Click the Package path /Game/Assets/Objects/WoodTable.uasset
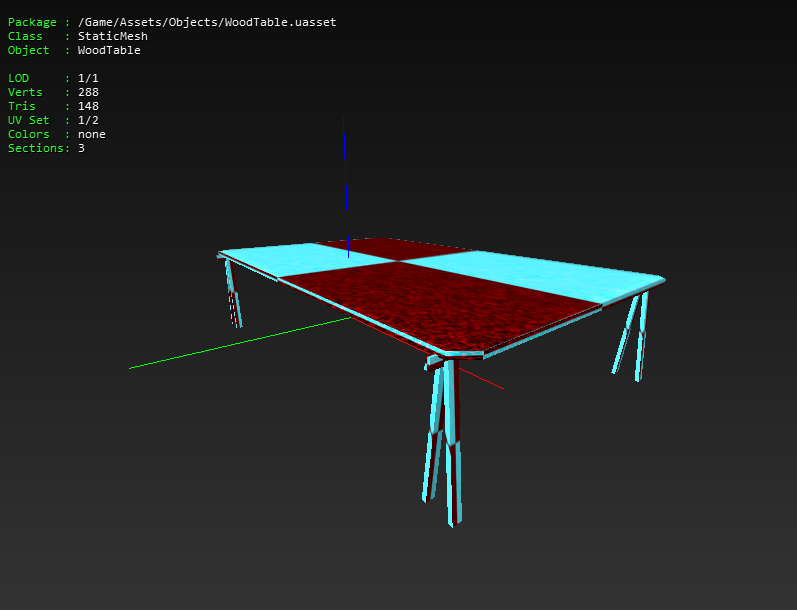The height and width of the screenshot is (610, 797). (x=207, y=22)
